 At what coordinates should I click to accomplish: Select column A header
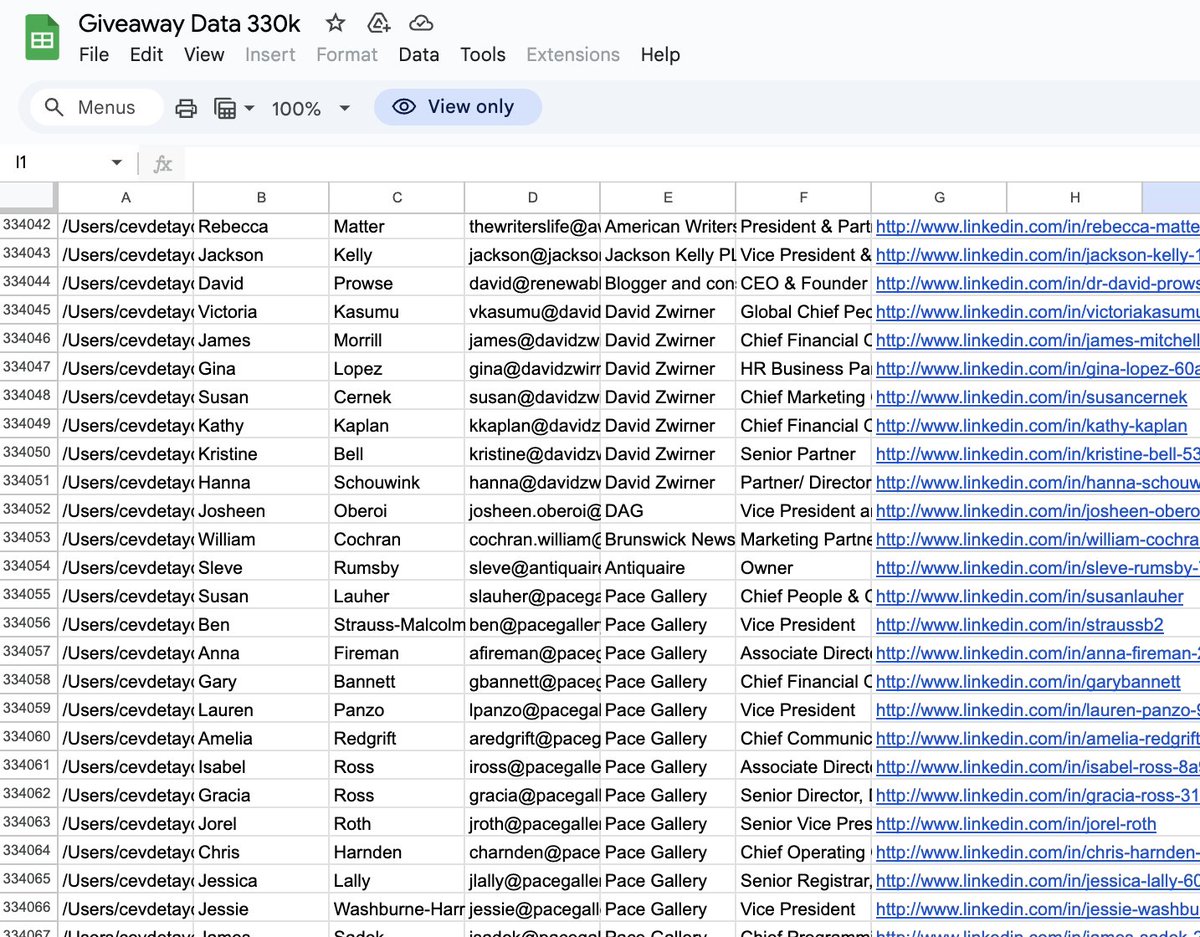pos(126,197)
